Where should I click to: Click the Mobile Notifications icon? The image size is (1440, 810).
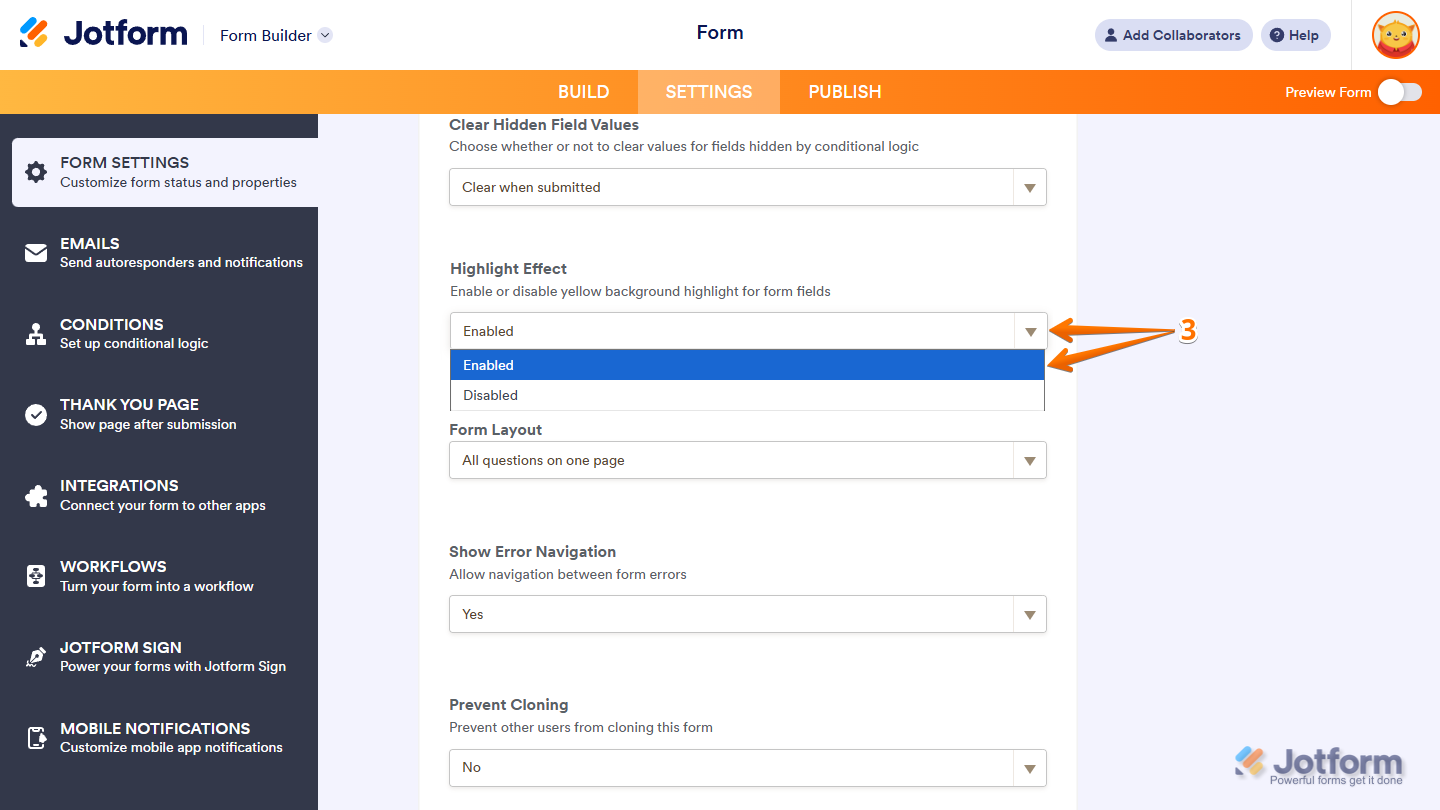coord(36,737)
